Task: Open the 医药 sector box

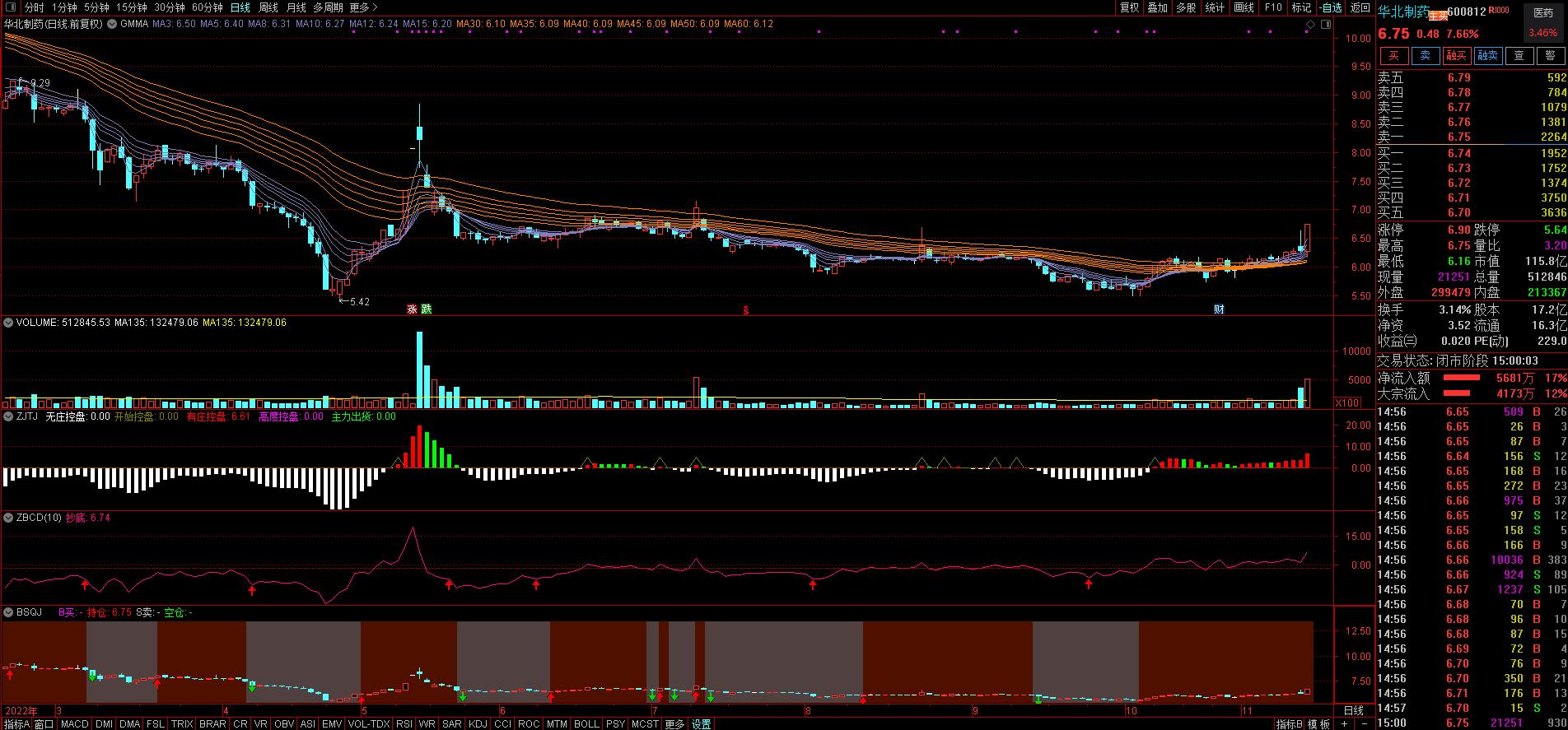Action: (x=1542, y=23)
